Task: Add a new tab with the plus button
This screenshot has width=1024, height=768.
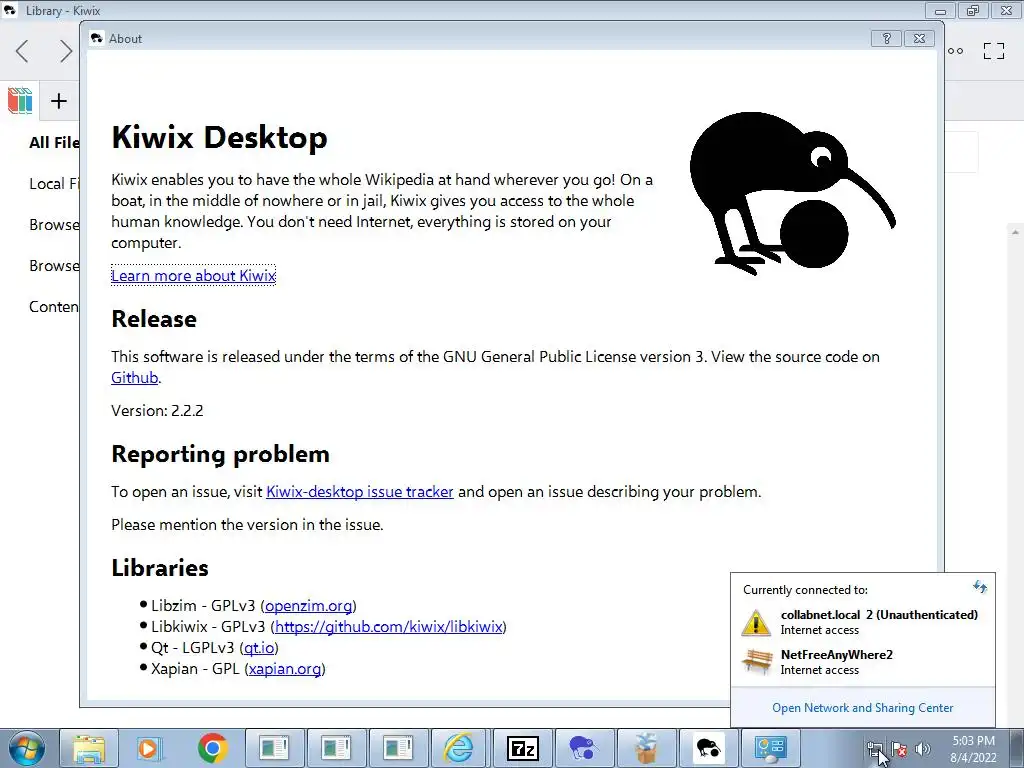Action: point(59,101)
